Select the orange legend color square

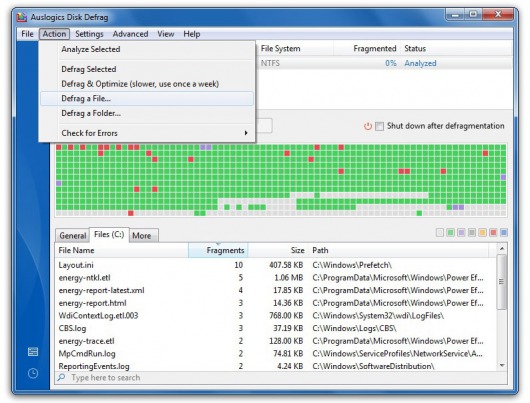point(482,233)
